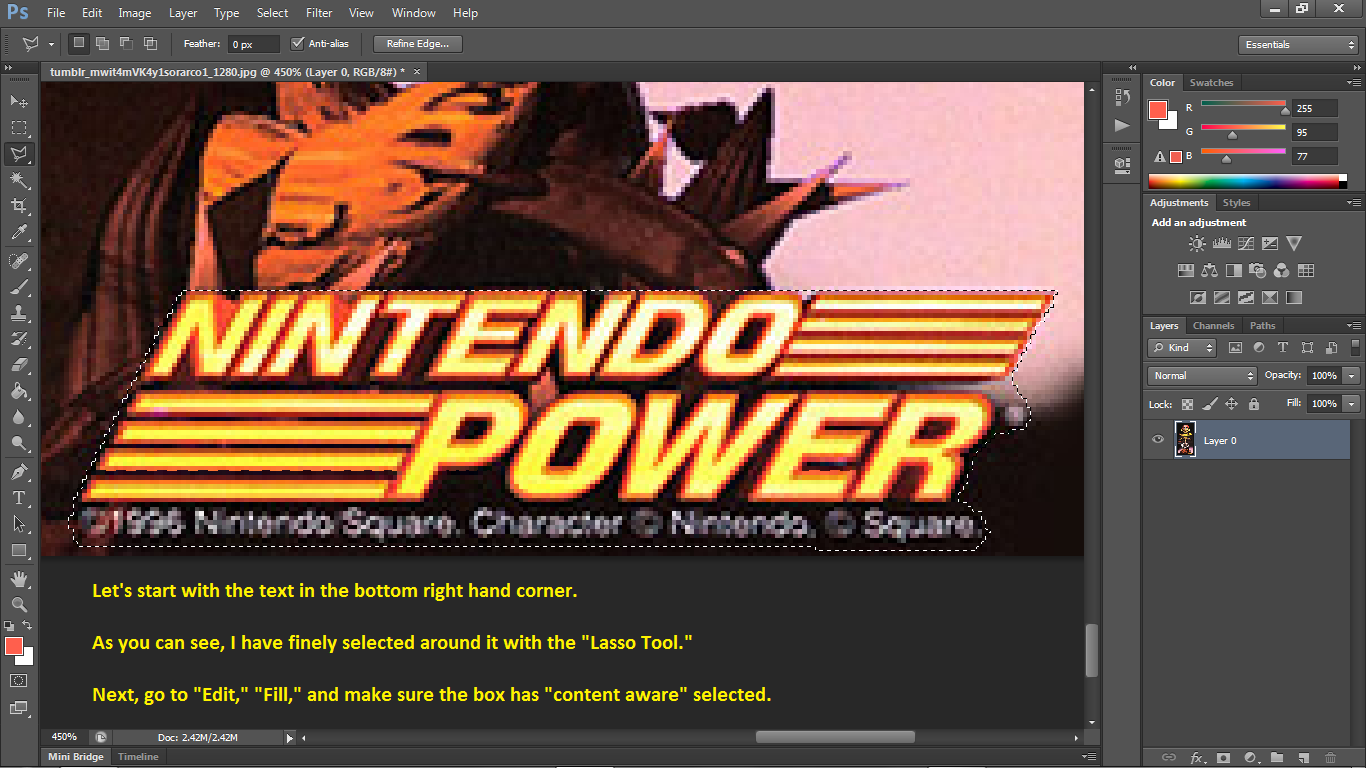Viewport: 1366px width, 768px height.
Task: Open the Adjustments panel flyout menu
Action: click(x=1354, y=203)
